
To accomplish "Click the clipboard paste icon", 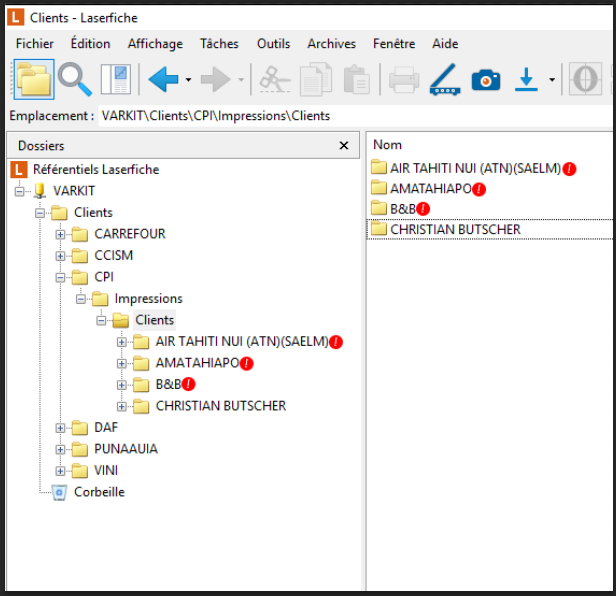I will click(357, 80).
